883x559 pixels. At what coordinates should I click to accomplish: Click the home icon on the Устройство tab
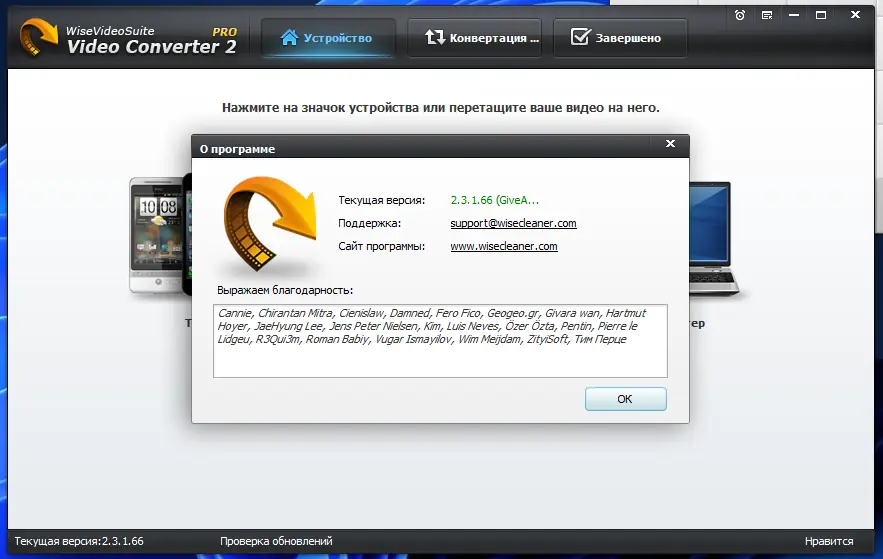click(x=289, y=38)
